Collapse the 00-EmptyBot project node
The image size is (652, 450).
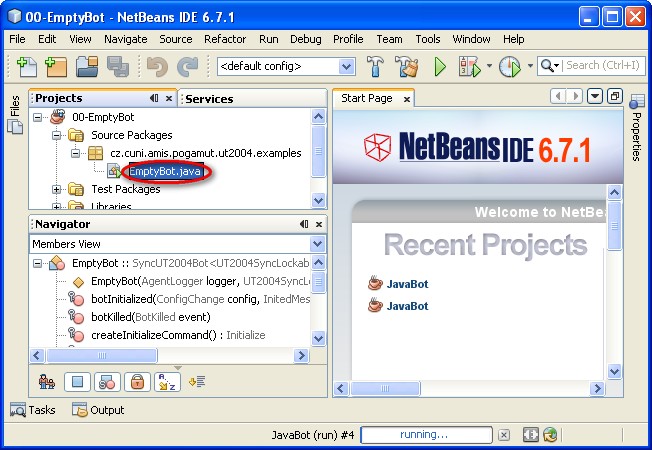coord(38,117)
